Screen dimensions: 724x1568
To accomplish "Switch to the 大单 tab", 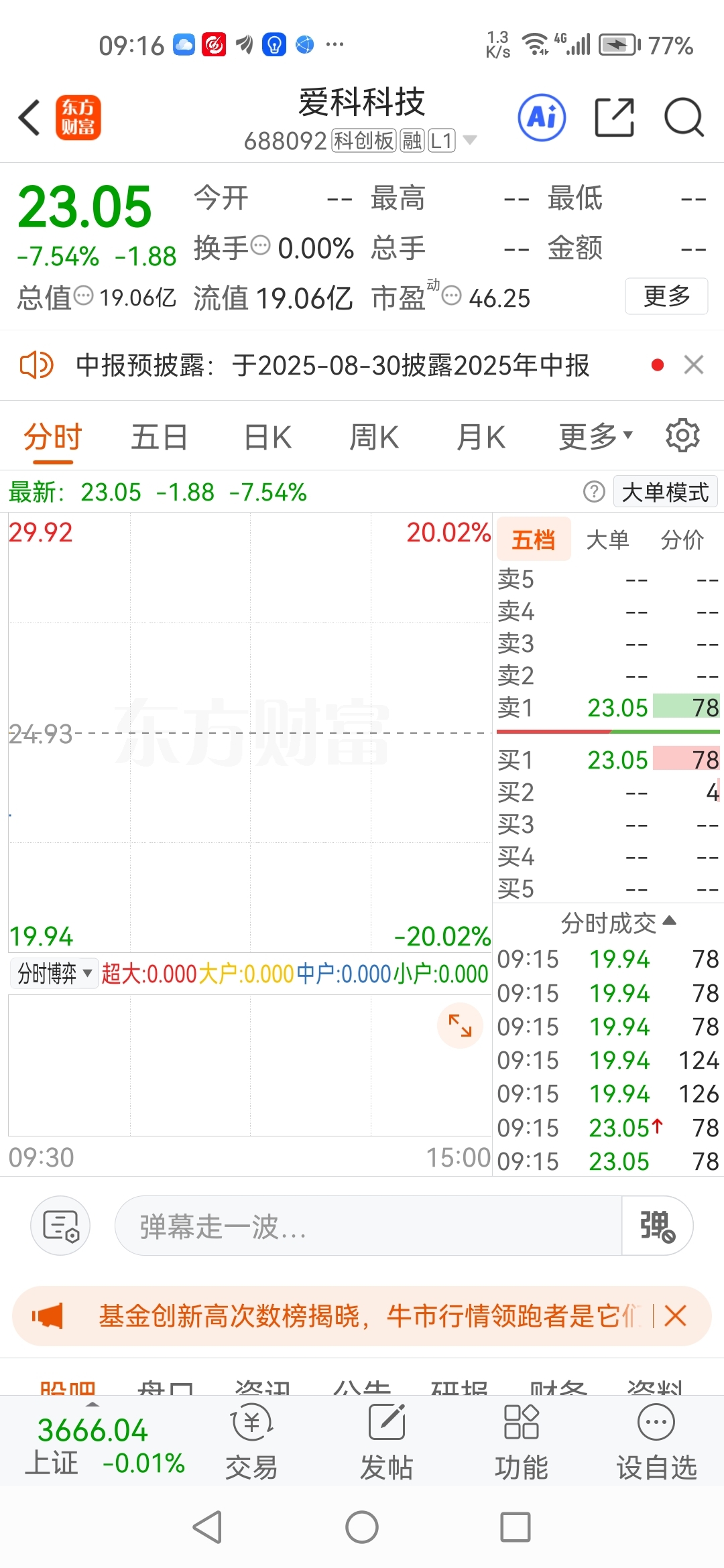I will coord(607,539).
